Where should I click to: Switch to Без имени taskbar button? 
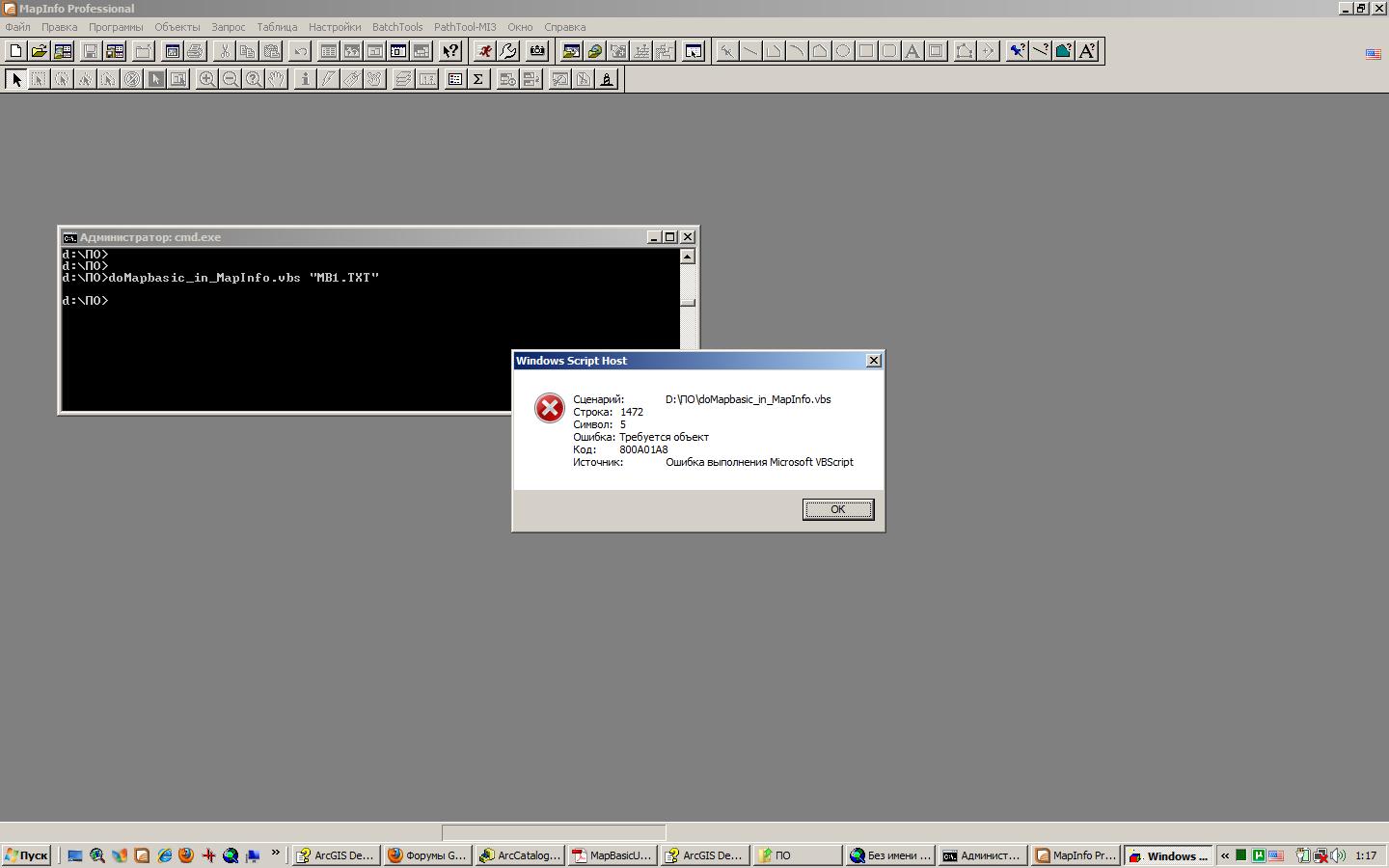tap(890, 855)
